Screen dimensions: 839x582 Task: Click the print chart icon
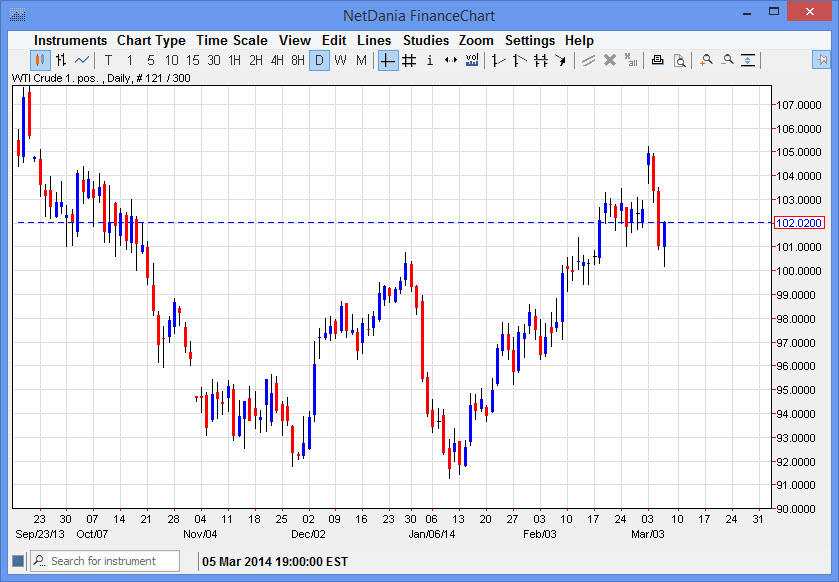pos(657,60)
